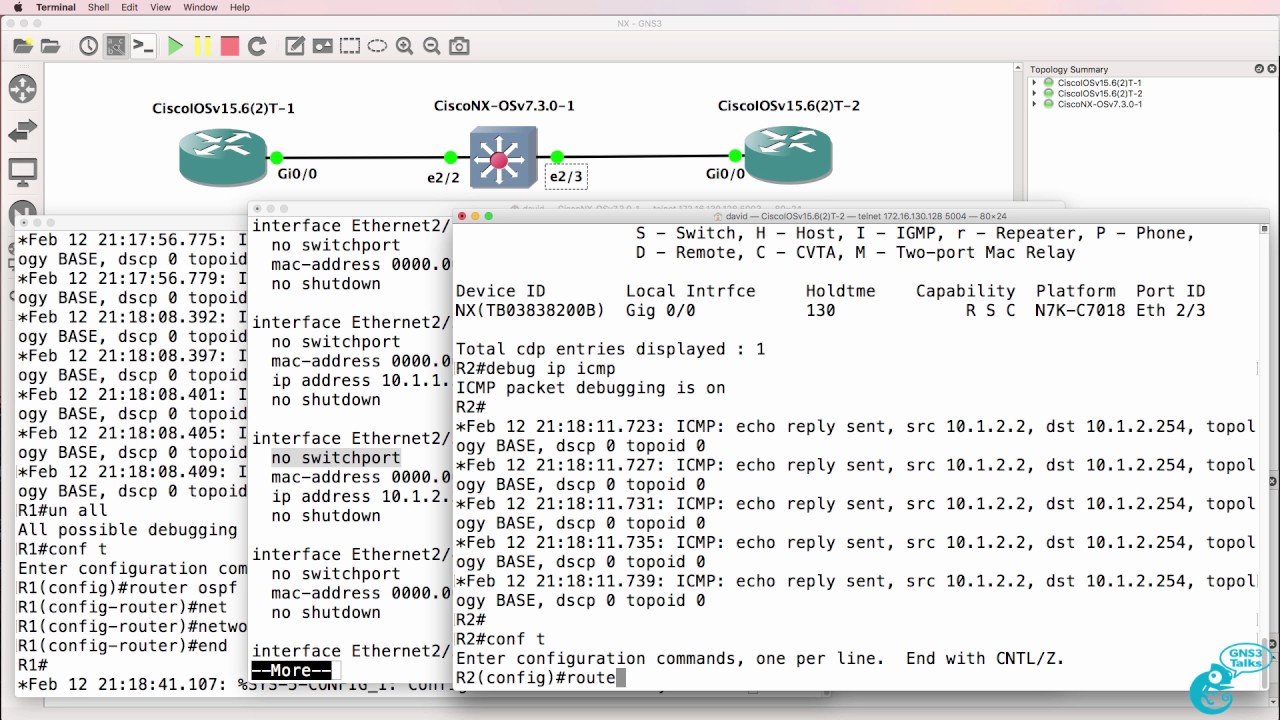Click the CiscoNX-OSv7.3.0-1 device name label
This screenshot has width=1280, height=720.
[504, 106]
